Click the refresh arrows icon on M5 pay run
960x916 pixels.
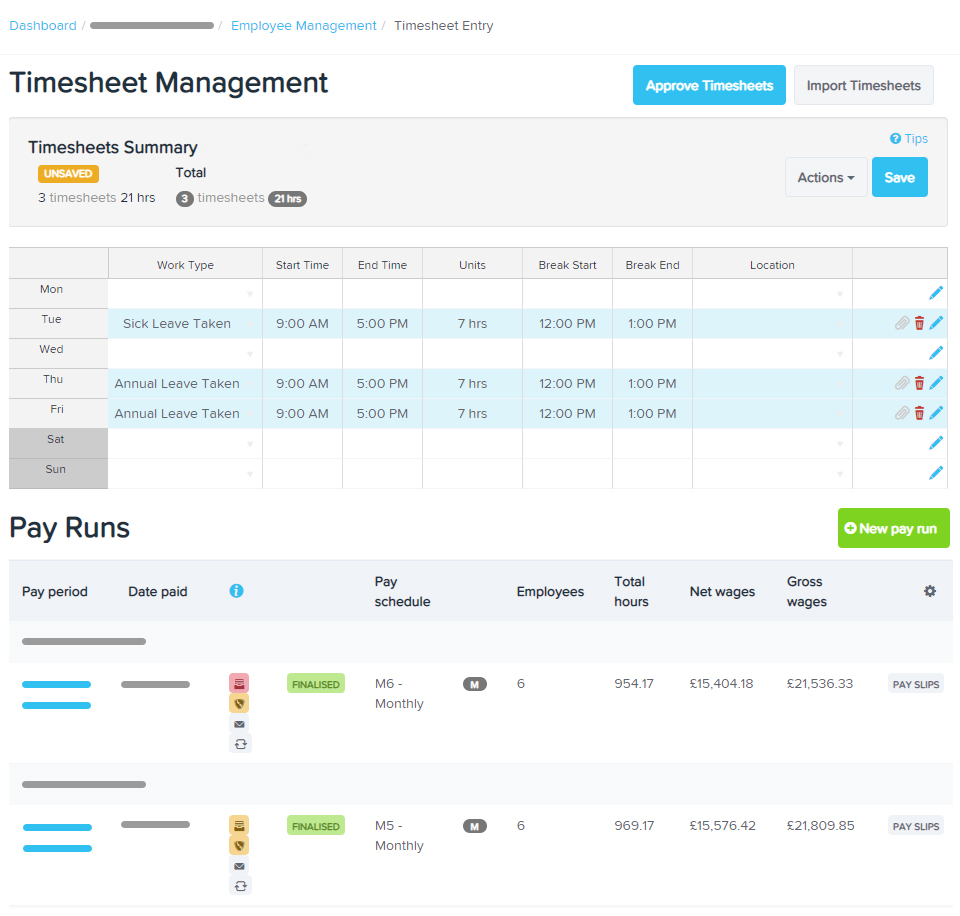[239, 886]
